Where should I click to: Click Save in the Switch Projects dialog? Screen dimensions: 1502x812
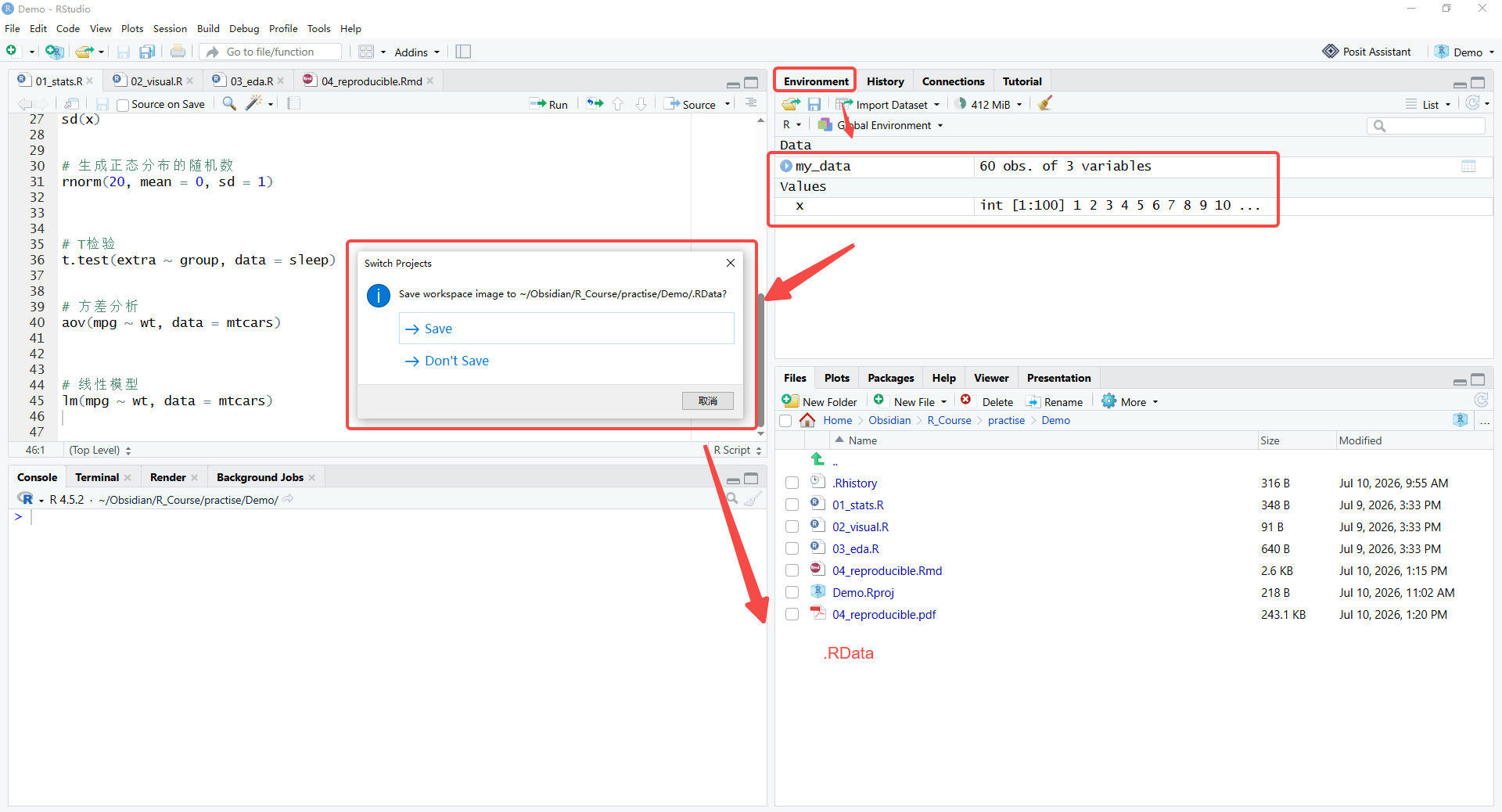coord(566,329)
